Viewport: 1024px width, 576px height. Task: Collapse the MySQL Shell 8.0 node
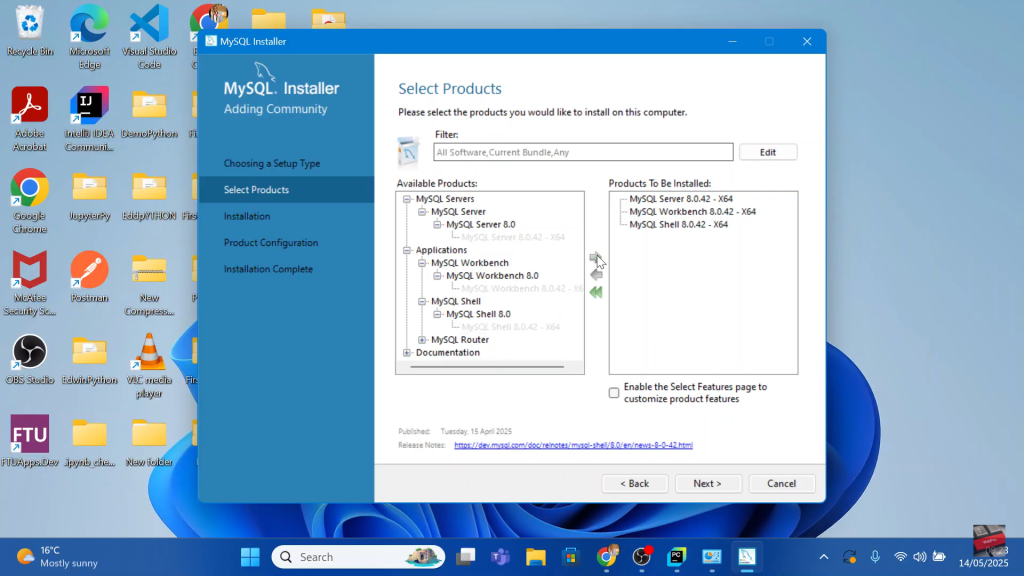(438, 314)
